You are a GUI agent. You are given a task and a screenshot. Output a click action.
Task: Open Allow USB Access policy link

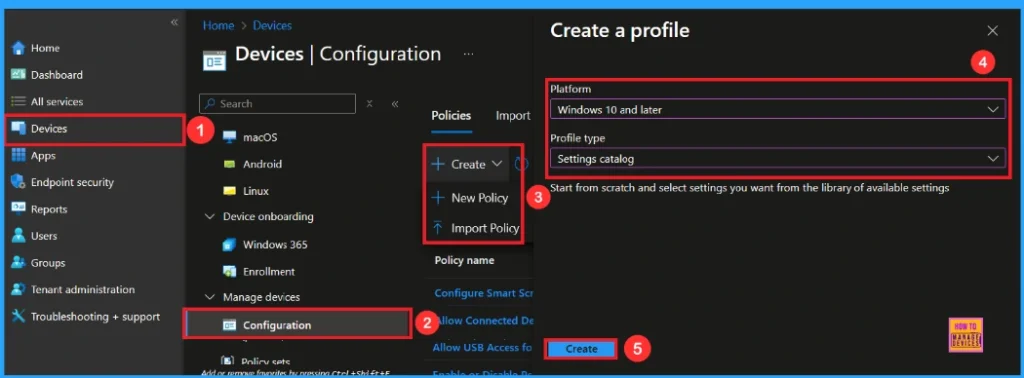pyautogui.click(x=483, y=348)
